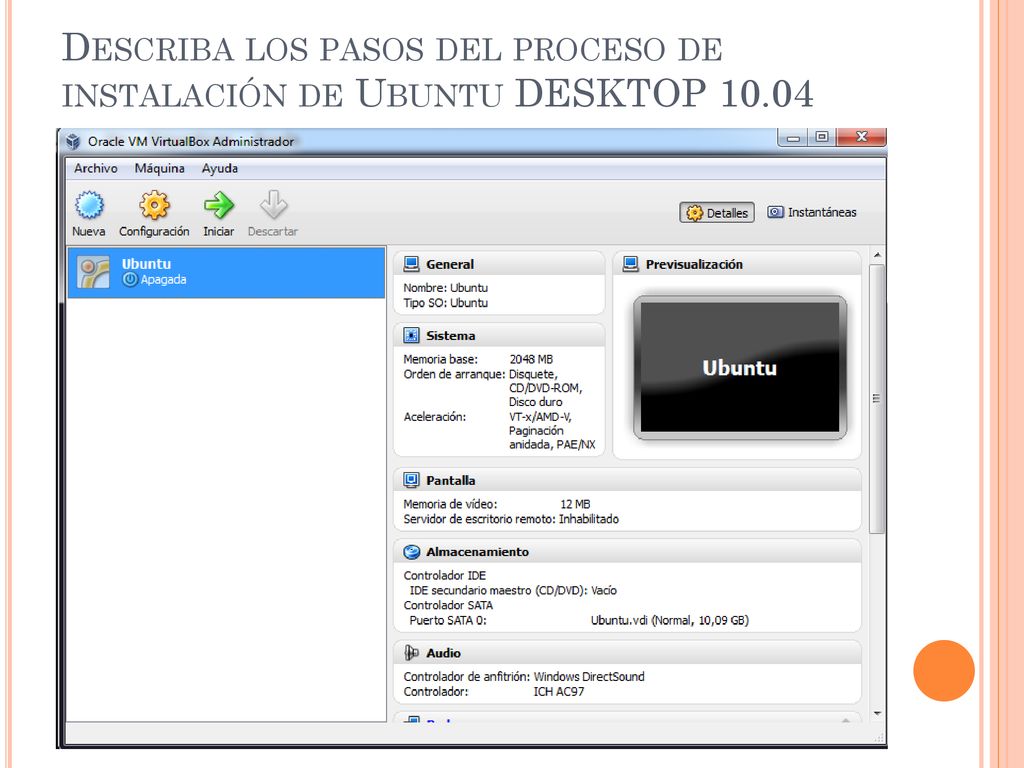Click the Ubuntu VM OS icon

(x=93, y=272)
